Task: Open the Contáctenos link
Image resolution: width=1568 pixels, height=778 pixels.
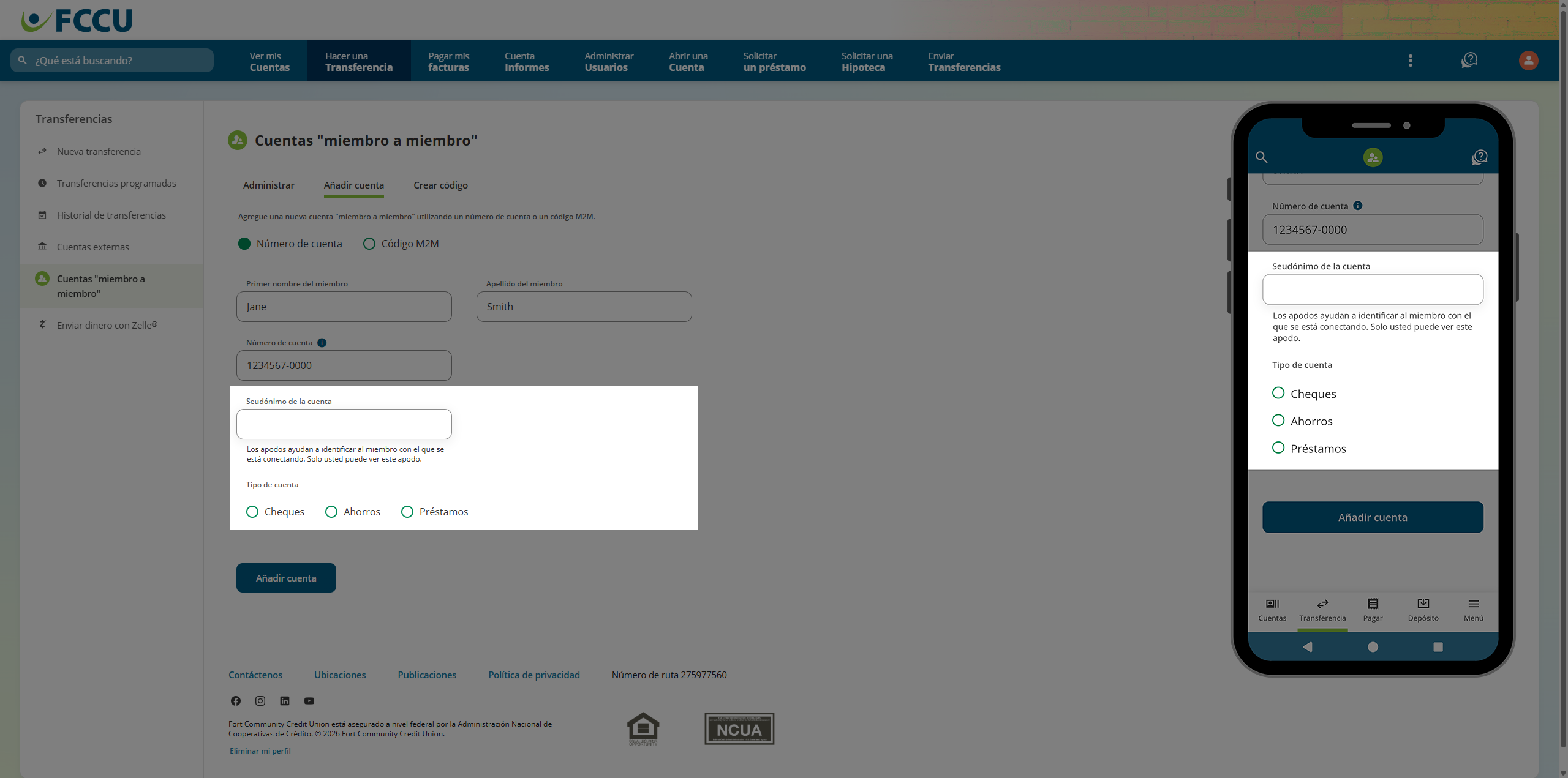Action: (x=255, y=675)
